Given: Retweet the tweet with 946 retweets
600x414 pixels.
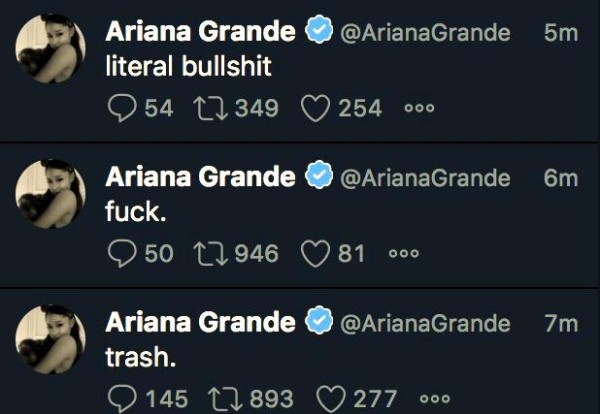Looking at the screenshot, I should (210, 254).
